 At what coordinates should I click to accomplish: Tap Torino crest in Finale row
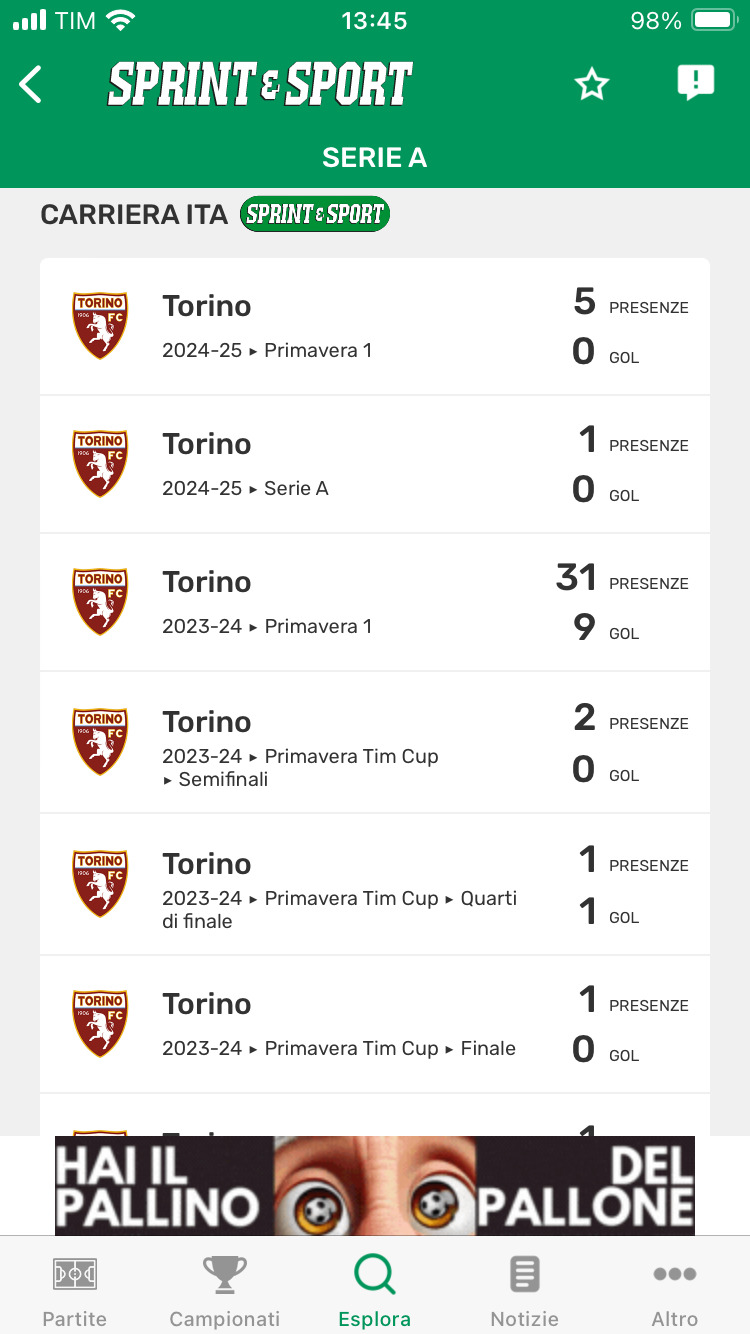click(x=100, y=1024)
